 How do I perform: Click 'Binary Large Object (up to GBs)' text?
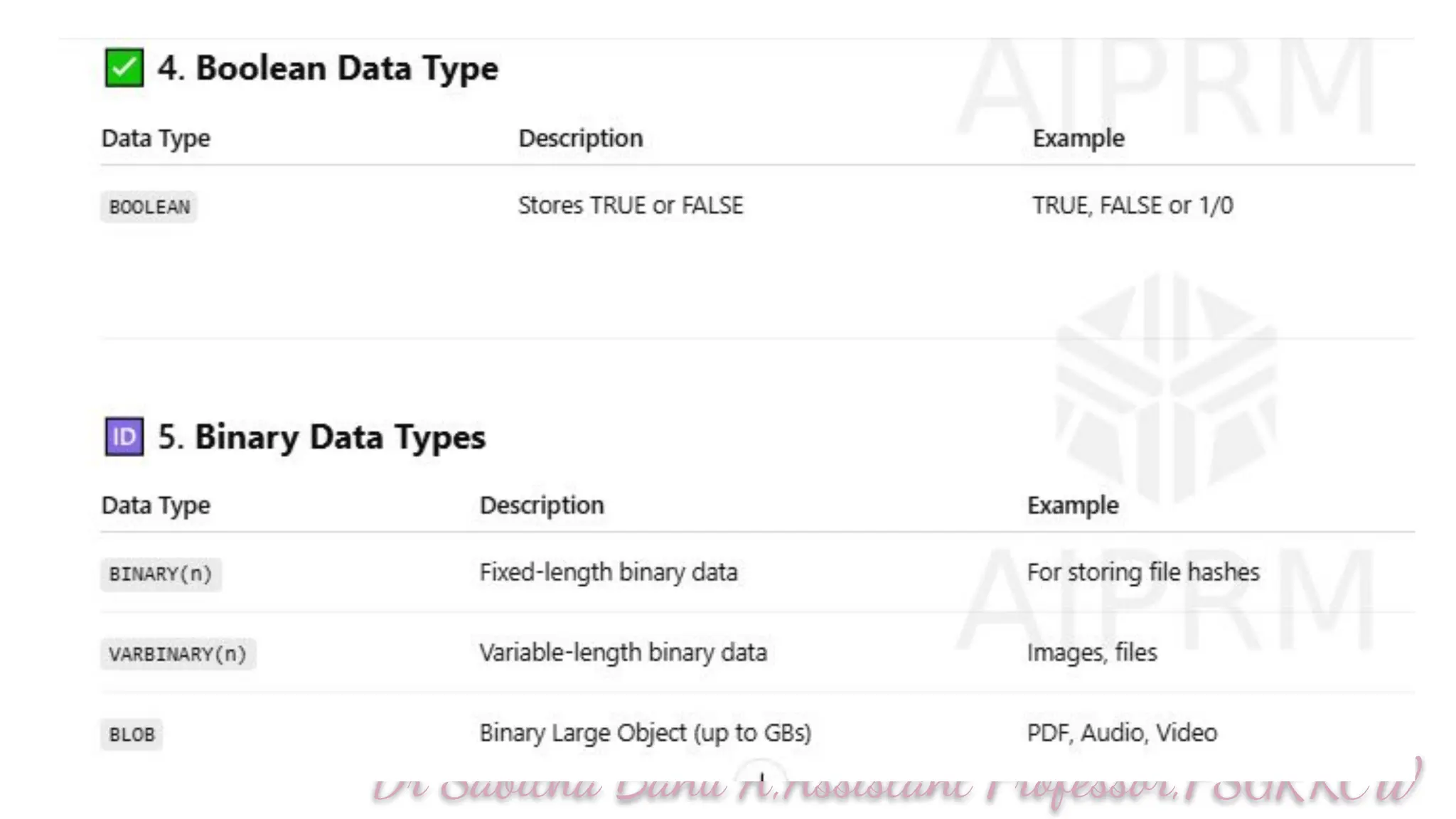tap(645, 733)
